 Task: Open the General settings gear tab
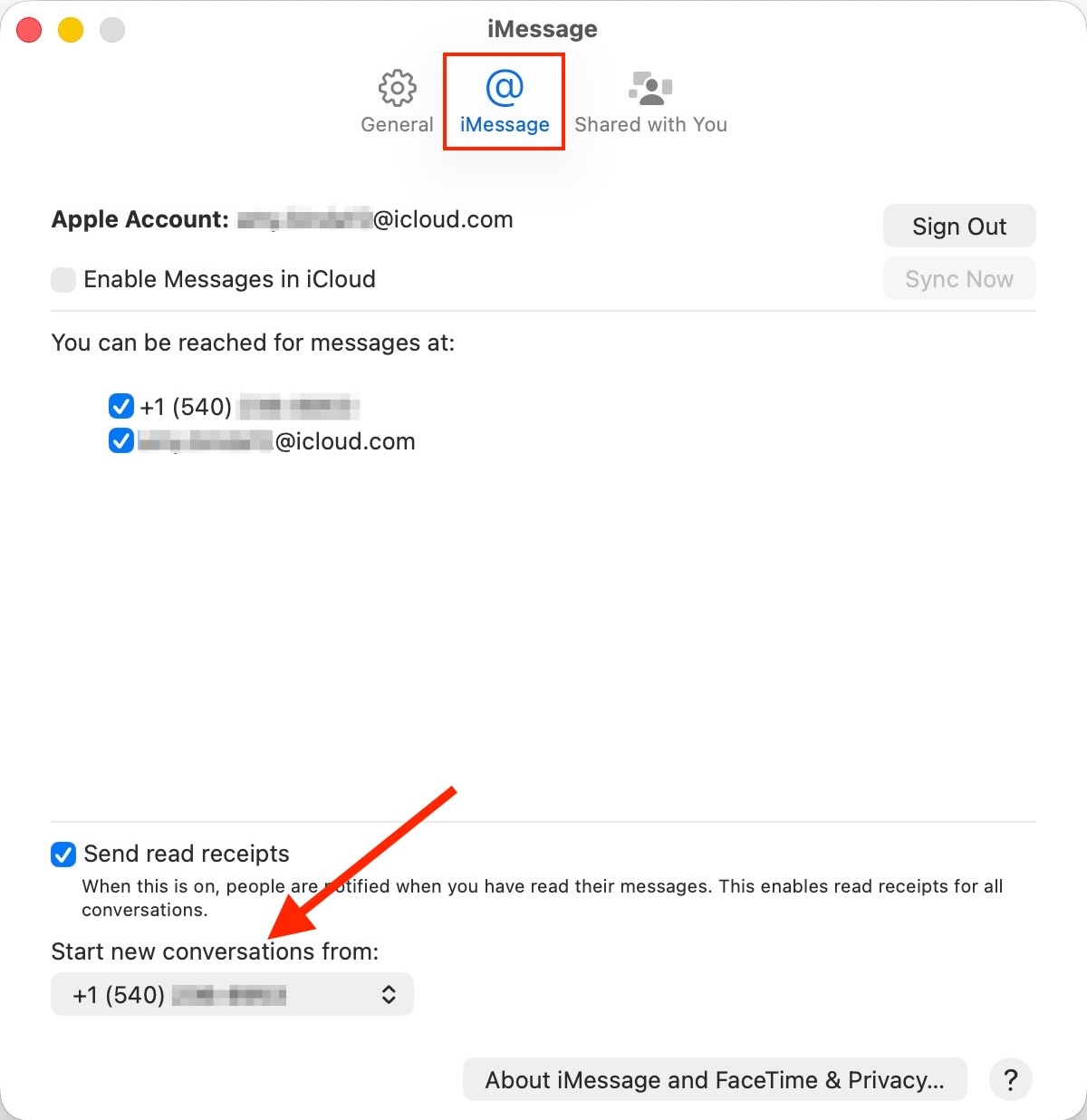click(397, 101)
